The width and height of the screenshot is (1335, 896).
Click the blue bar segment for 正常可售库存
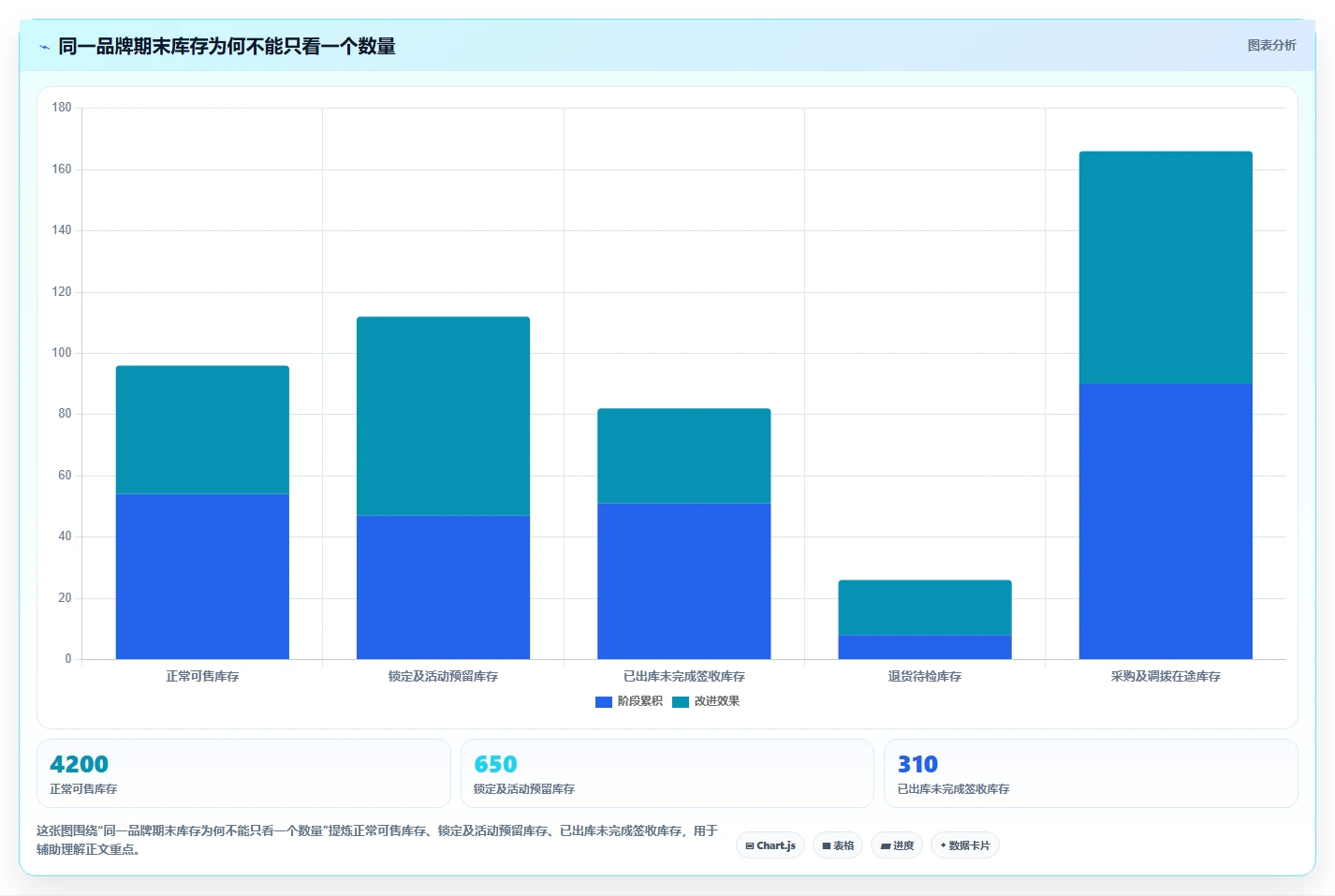[x=202, y=577]
